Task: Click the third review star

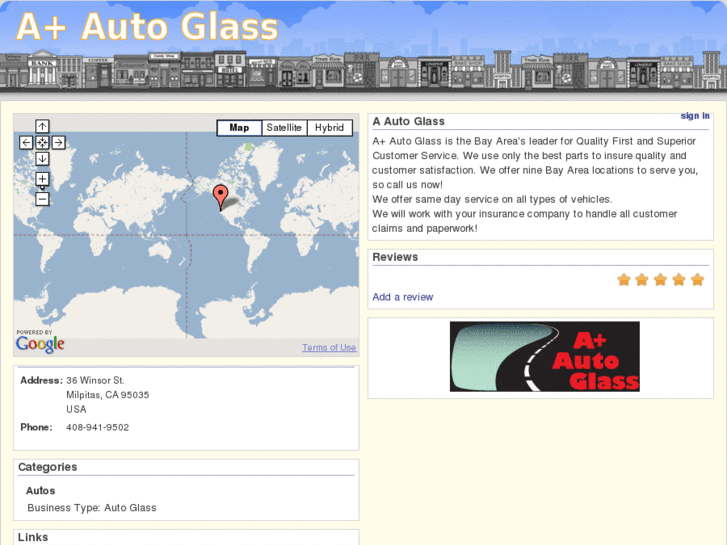Action: pos(660,280)
